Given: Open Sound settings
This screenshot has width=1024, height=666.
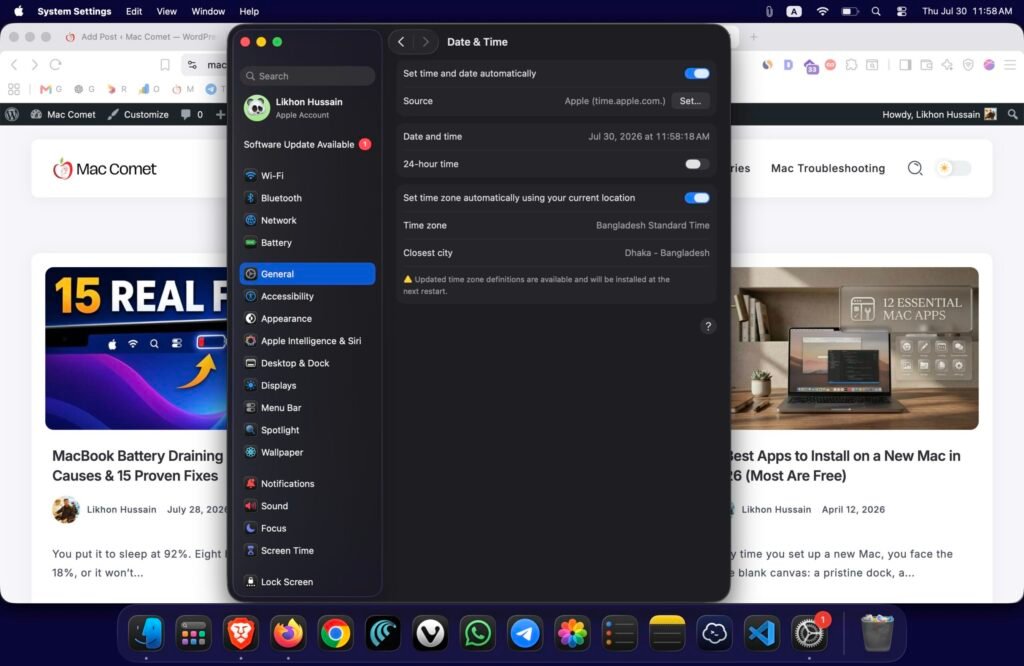Looking at the screenshot, I should (307, 505).
